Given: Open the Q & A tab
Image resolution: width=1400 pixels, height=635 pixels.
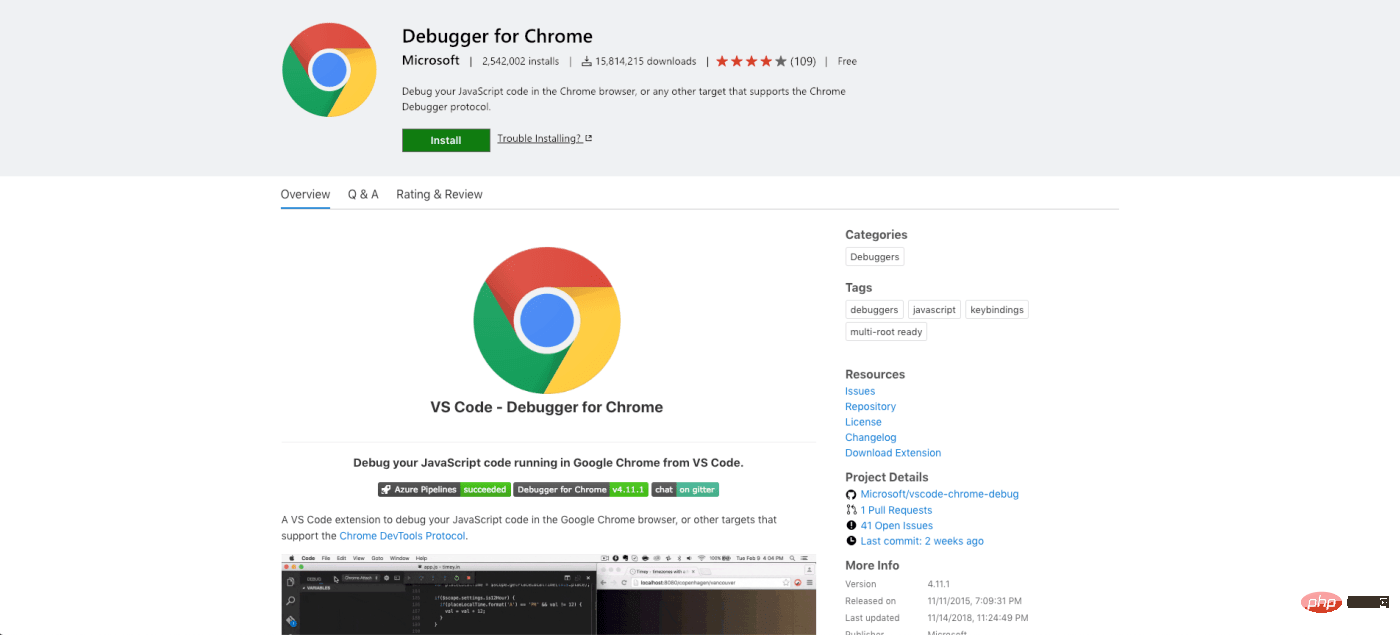Looking at the screenshot, I should 362,194.
